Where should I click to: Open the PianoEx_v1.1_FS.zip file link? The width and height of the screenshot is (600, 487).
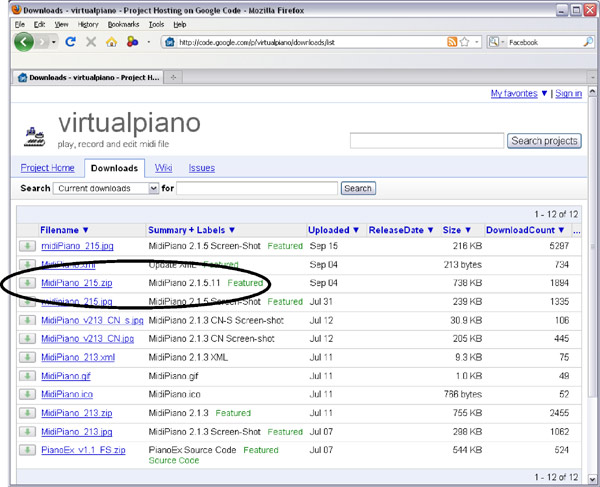coord(83,450)
